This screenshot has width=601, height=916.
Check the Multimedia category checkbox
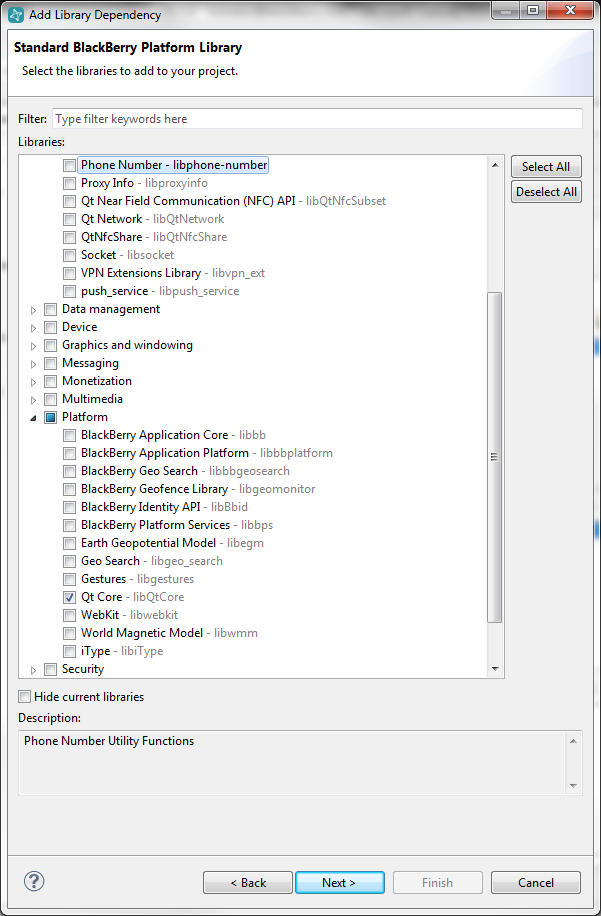click(x=51, y=400)
